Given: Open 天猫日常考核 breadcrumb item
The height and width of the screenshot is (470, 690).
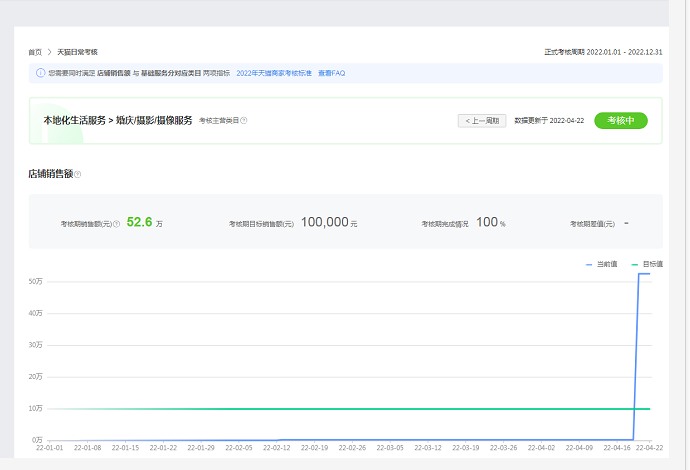Looking at the screenshot, I should click(77, 52).
